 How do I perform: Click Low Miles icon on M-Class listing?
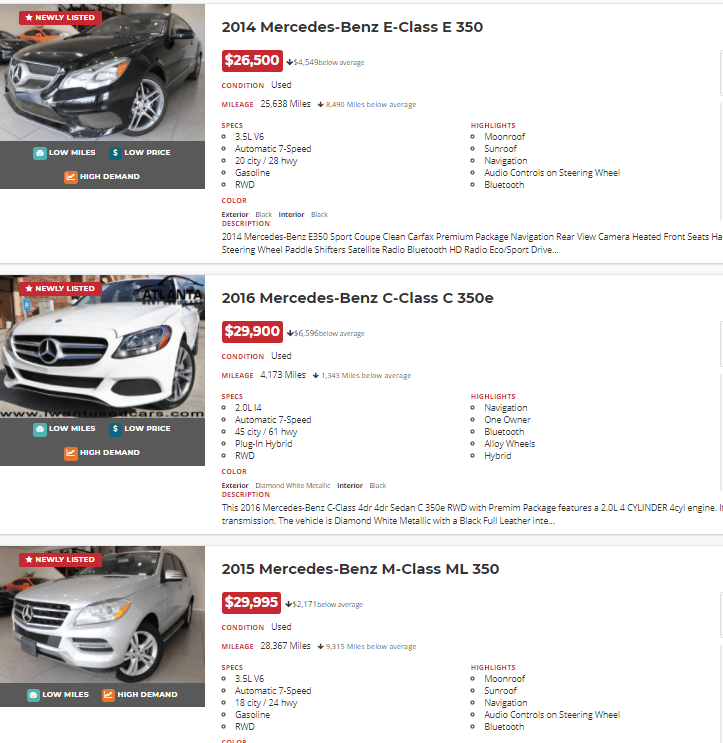[x=33, y=695]
